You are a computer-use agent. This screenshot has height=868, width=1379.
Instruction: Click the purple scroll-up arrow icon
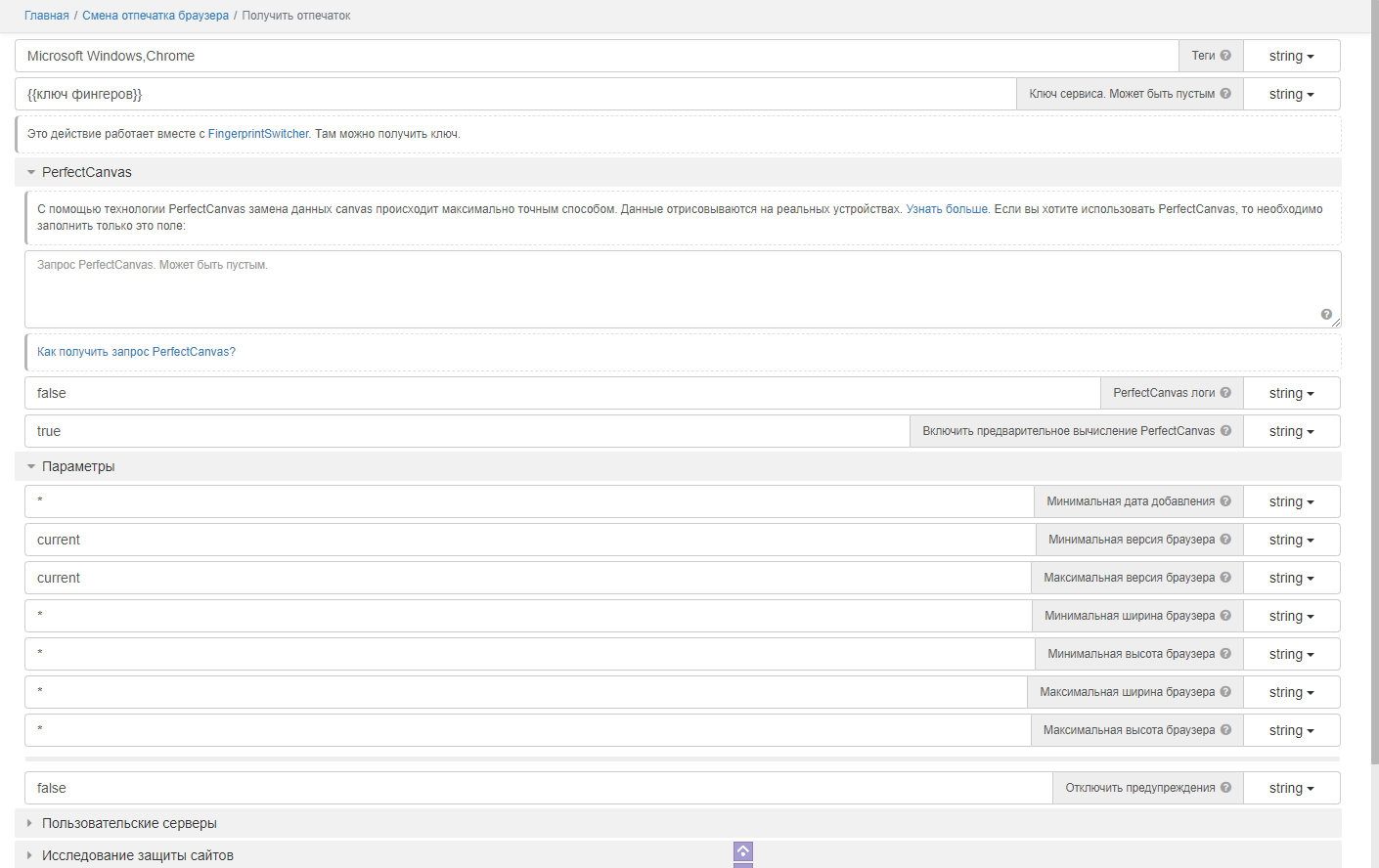tap(743, 851)
